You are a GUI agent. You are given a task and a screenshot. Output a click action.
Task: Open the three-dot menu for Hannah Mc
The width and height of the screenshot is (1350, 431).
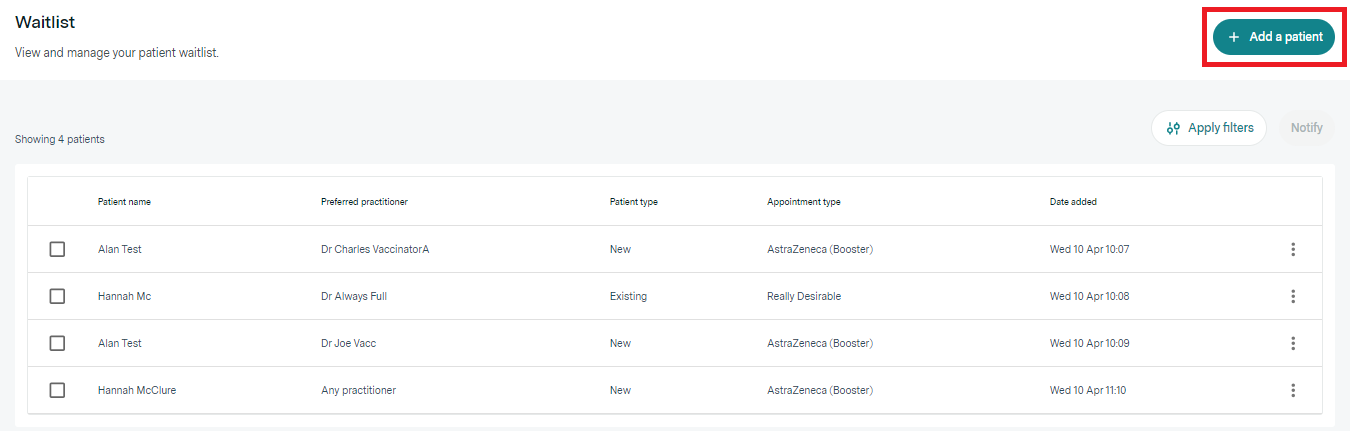[x=1293, y=296]
